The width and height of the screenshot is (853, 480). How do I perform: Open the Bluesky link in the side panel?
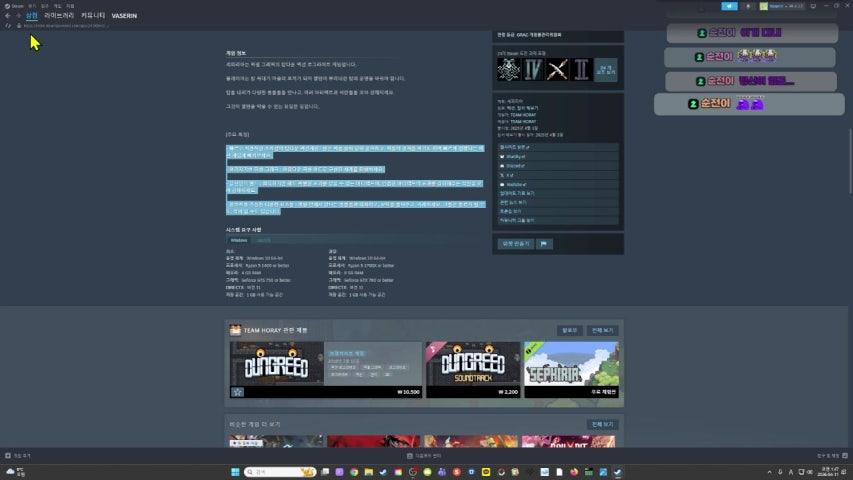click(558, 156)
